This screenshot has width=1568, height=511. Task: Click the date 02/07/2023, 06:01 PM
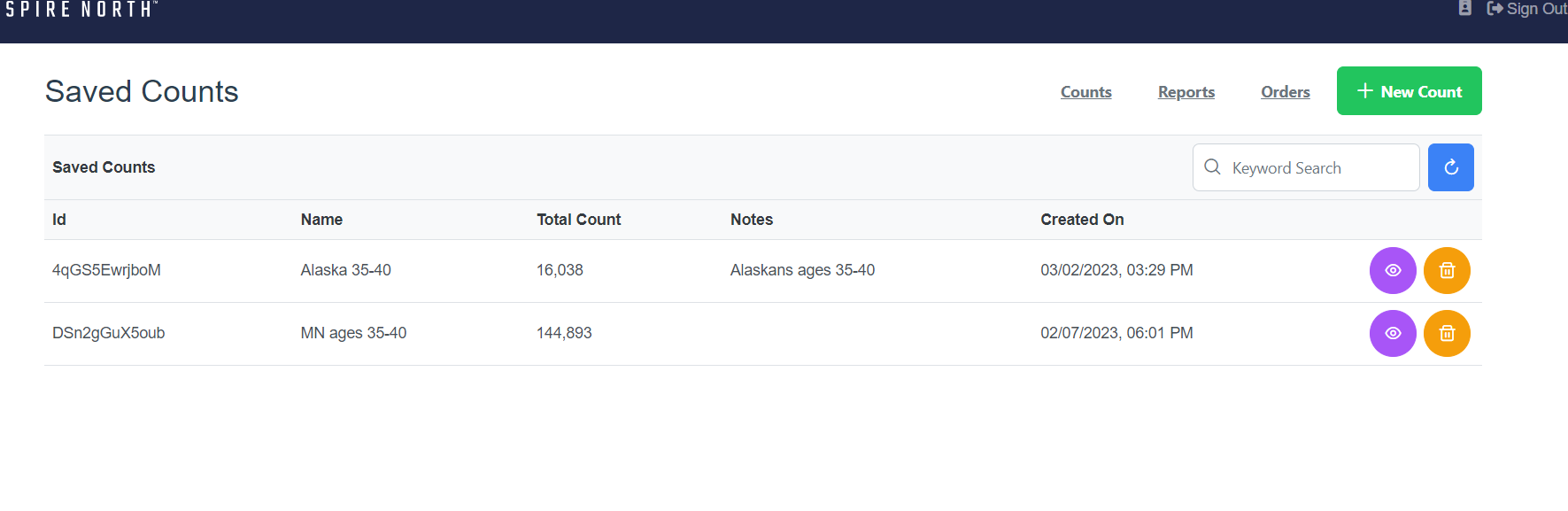click(x=1116, y=333)
